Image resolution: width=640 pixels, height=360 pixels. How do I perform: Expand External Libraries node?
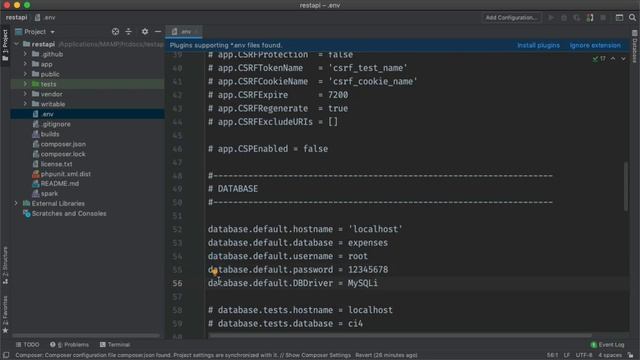click(x=16, y=203)
